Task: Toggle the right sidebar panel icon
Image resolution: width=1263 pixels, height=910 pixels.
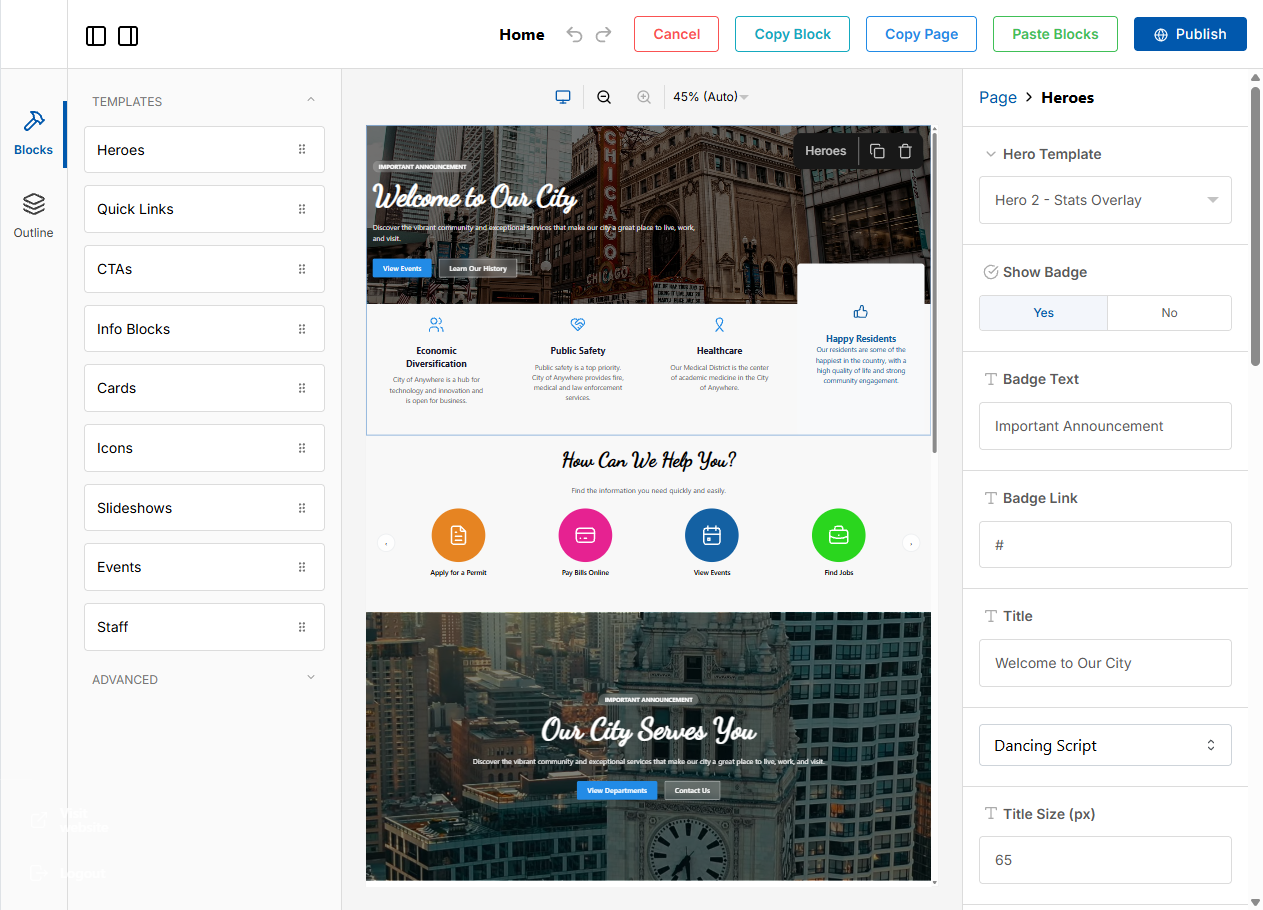Action: (128, 36)
